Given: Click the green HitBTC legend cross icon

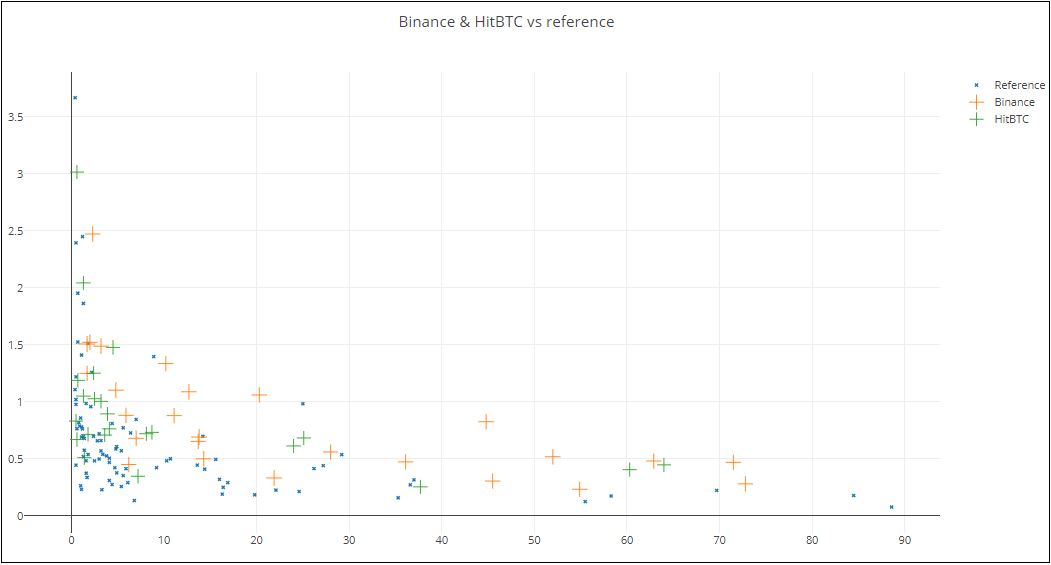Looking at the screenshot, I should tap(977, 119).
